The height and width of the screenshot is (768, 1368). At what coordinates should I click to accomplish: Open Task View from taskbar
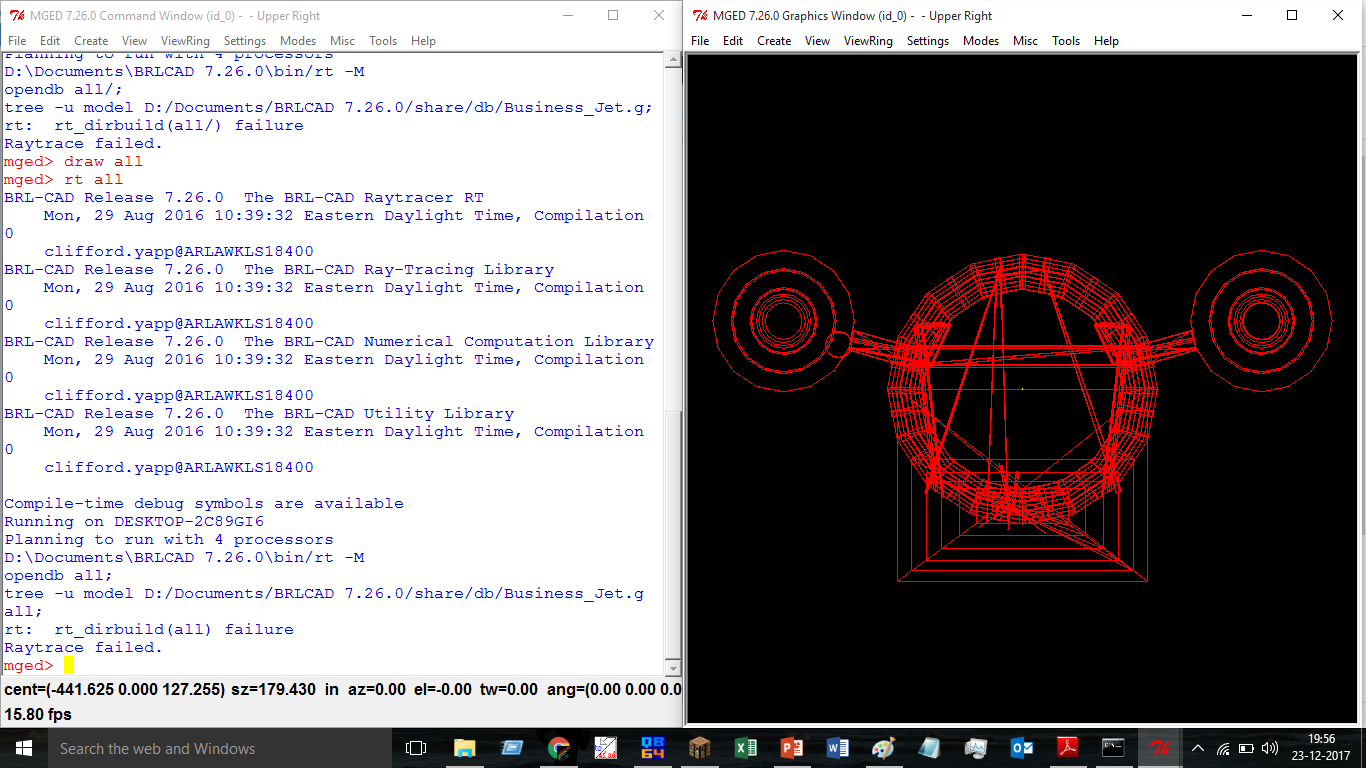coord(416,748)
